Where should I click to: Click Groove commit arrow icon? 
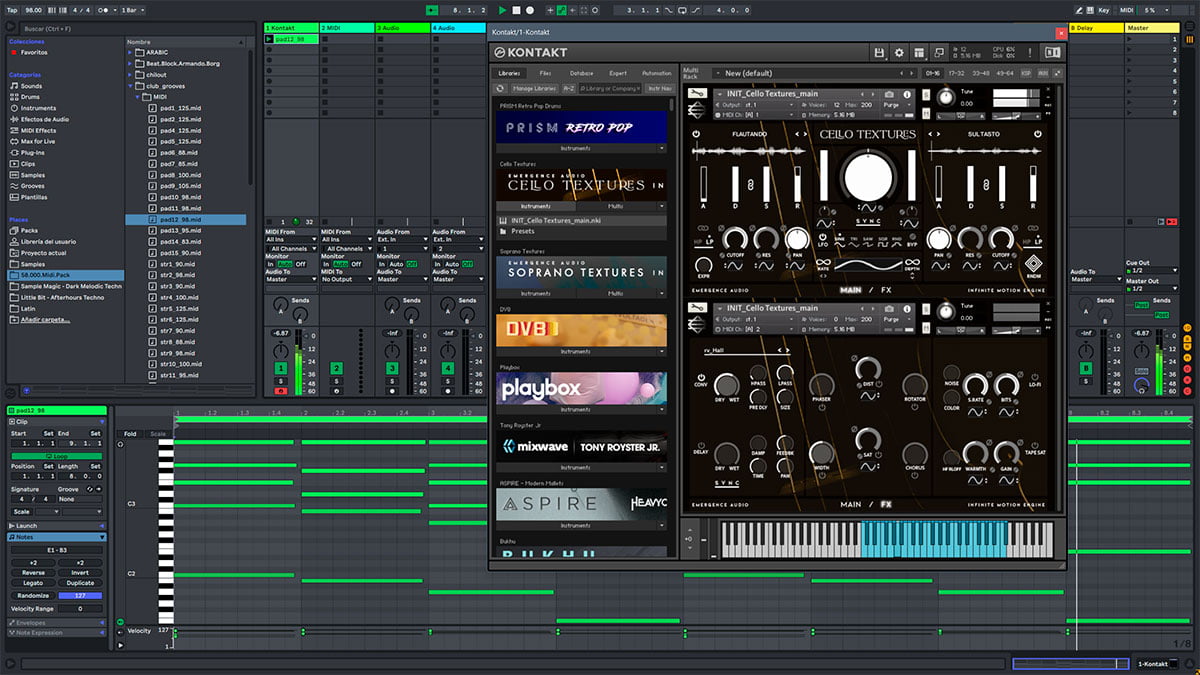point(99,489)
